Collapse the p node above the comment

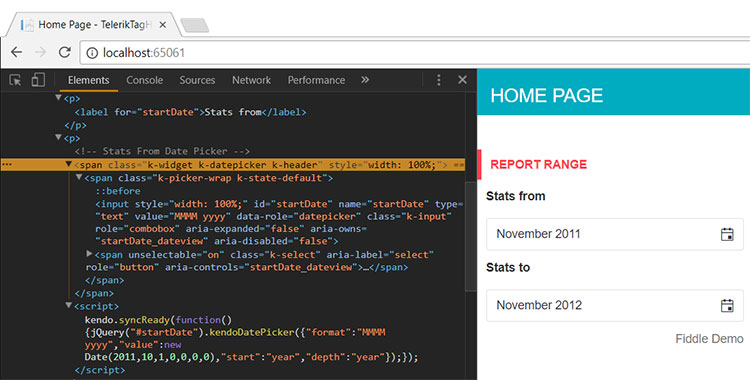[x=58, y=138]
